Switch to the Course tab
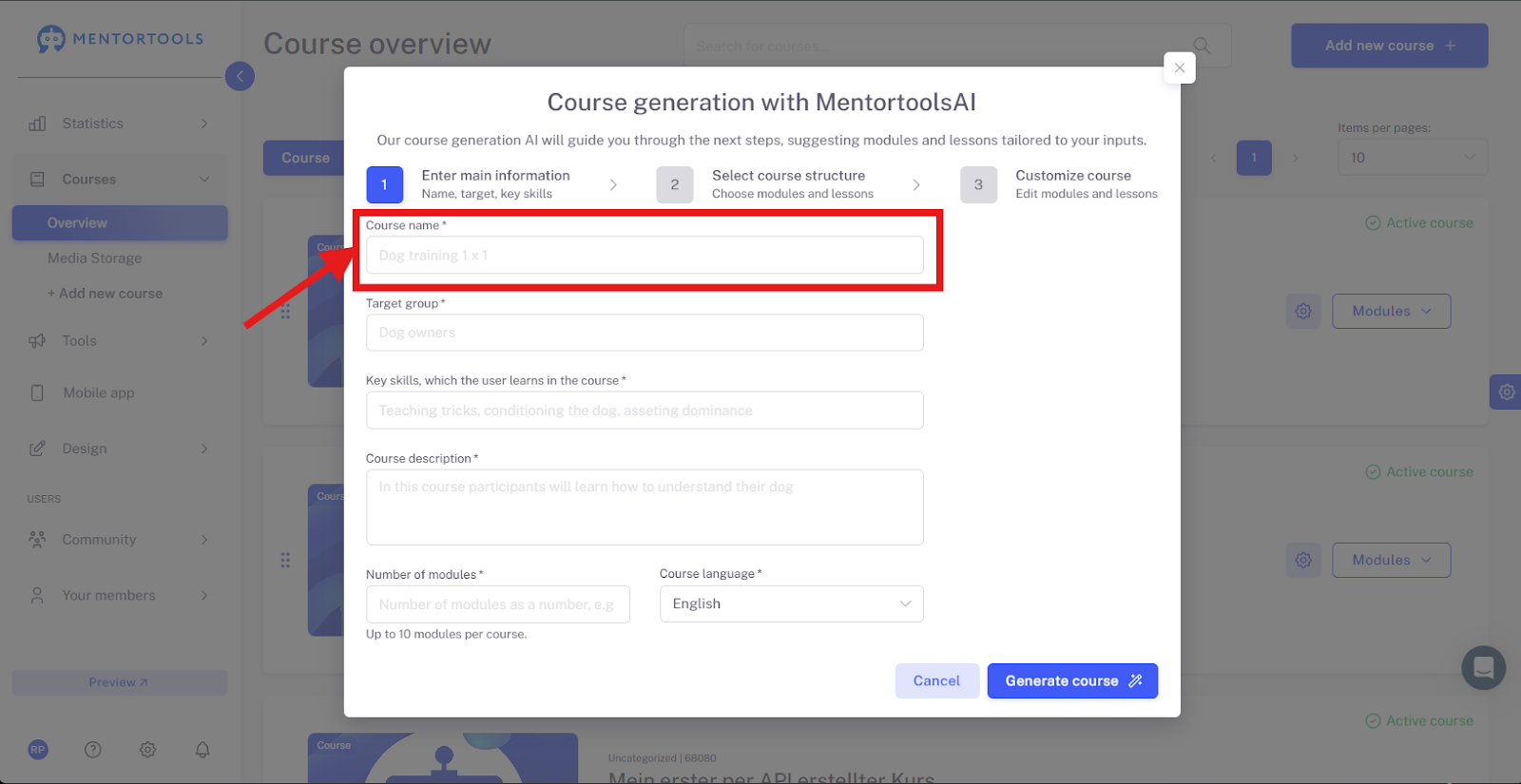The height and width of the screenshot is (784, 1521). (x=304, y=158)
